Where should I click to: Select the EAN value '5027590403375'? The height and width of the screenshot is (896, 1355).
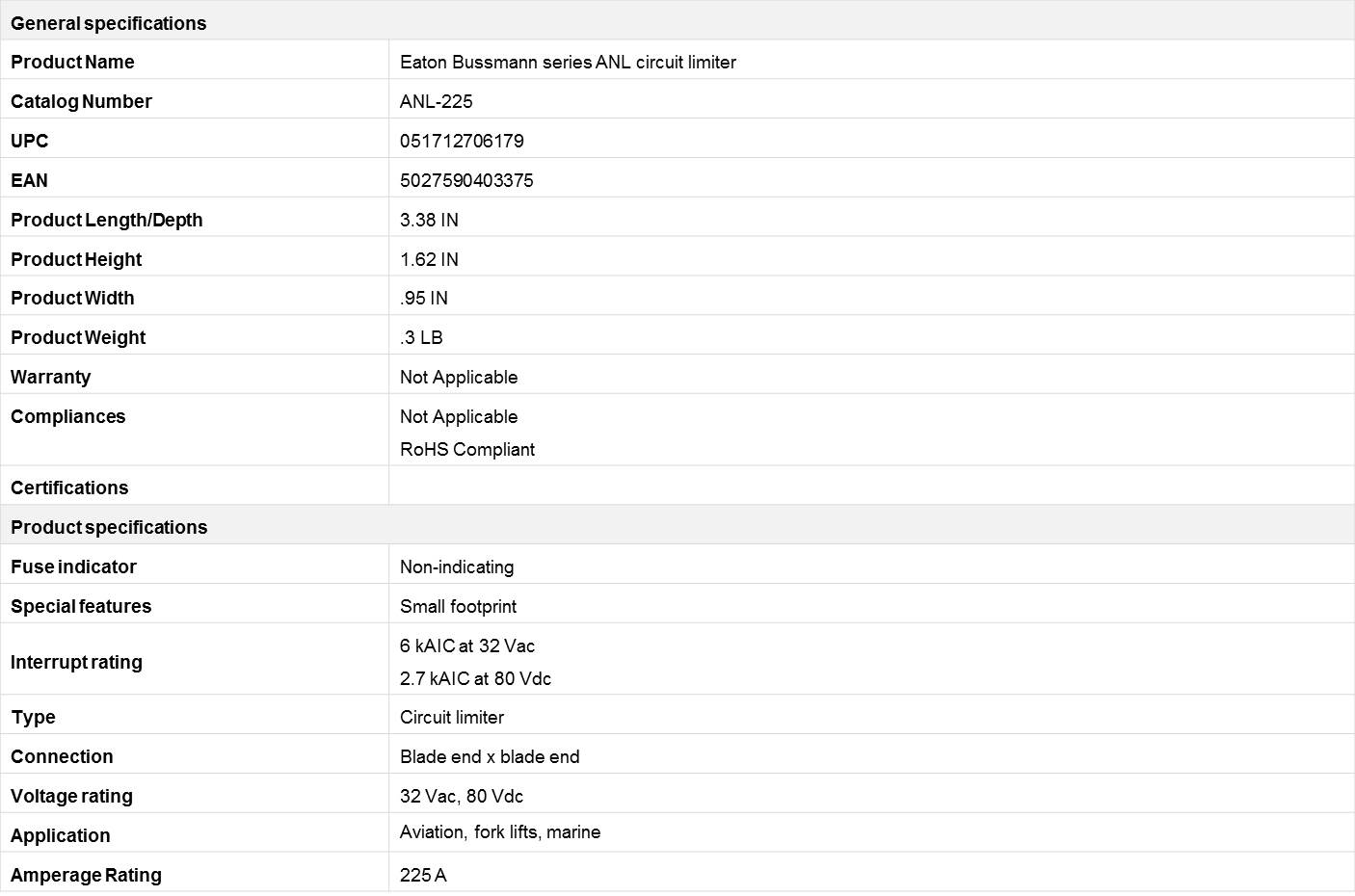(x=466, y=180)
